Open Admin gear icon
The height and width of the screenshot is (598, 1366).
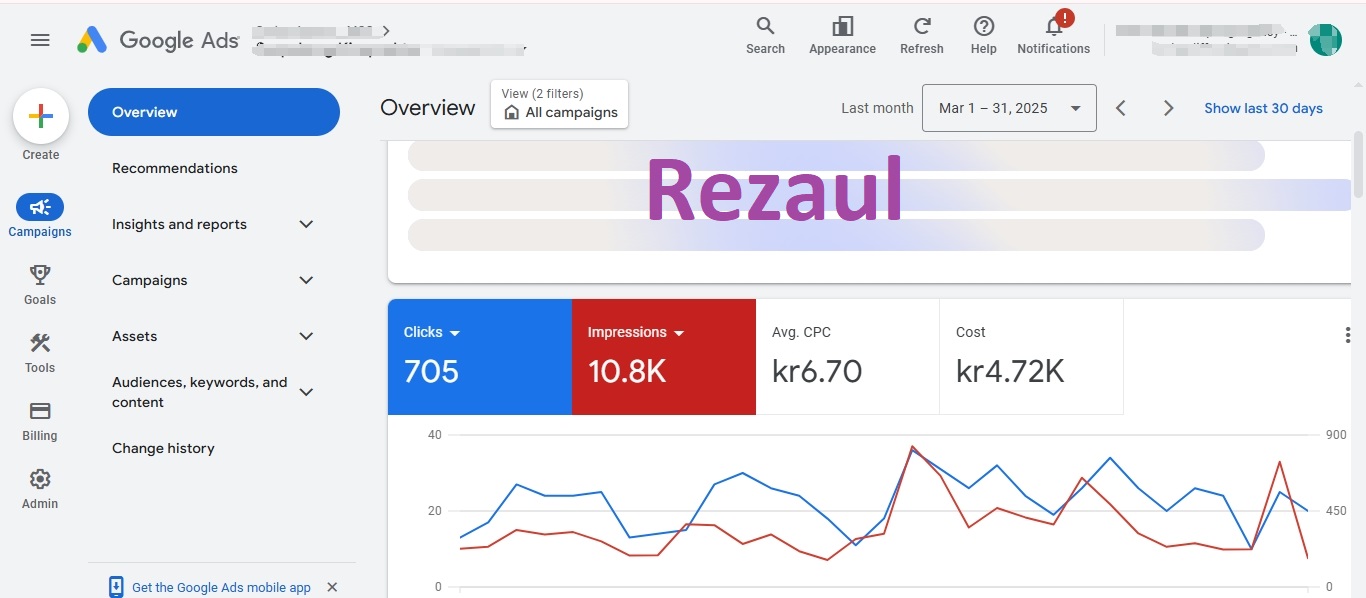(x=40, y=479)
